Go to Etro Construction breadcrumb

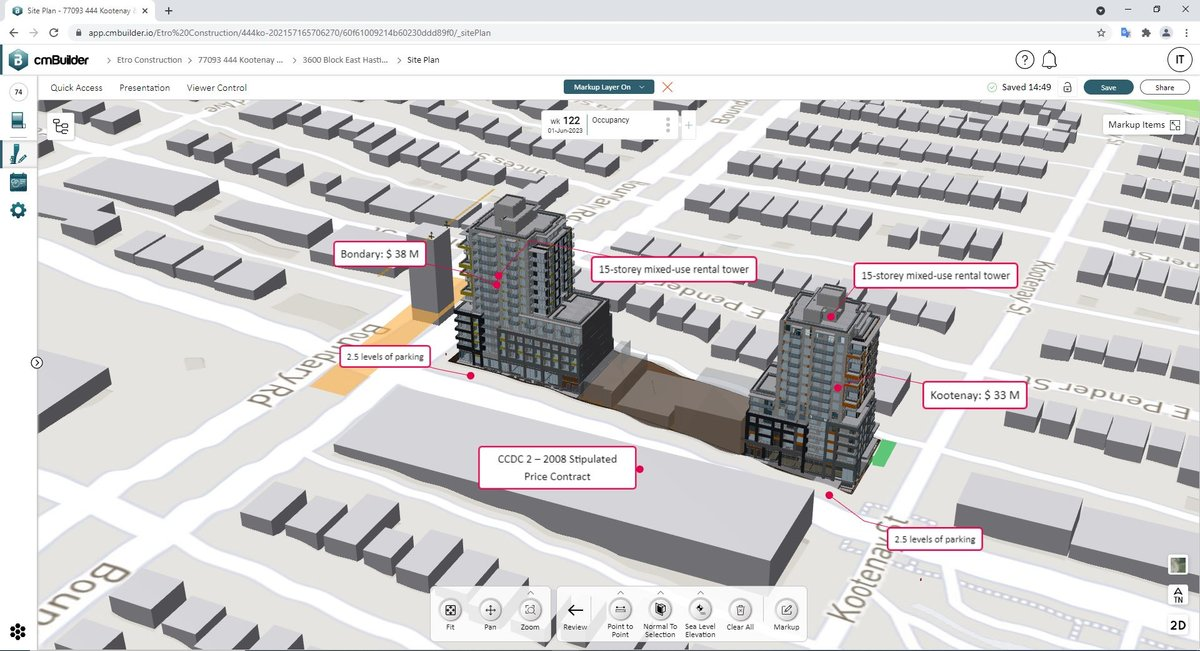[150, 60]
